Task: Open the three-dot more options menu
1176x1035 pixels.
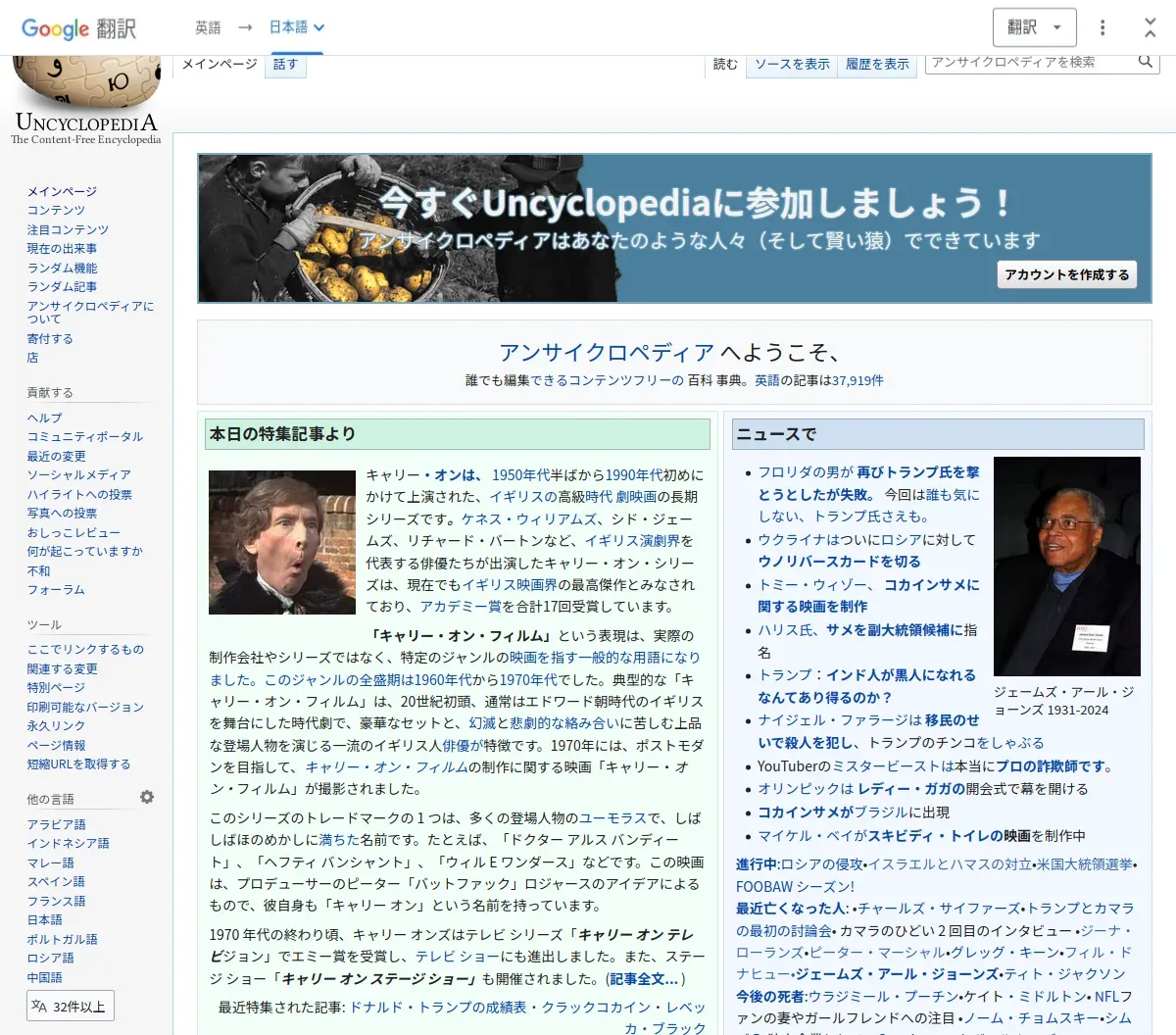Action: [1102, 27]
